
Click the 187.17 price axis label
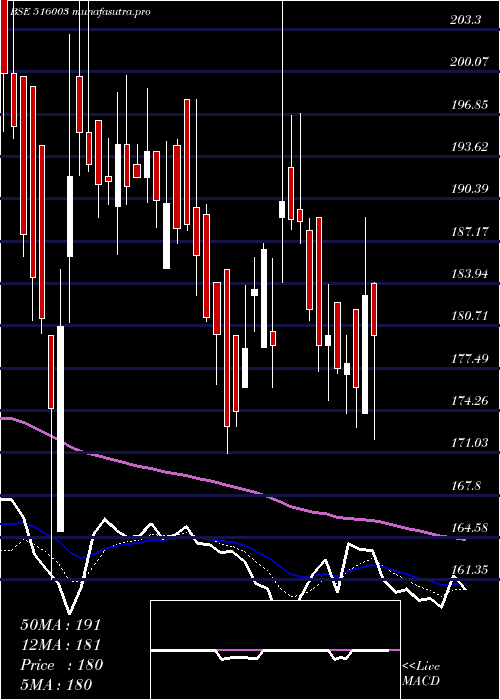pyautogui.click(x=469, y=232)
